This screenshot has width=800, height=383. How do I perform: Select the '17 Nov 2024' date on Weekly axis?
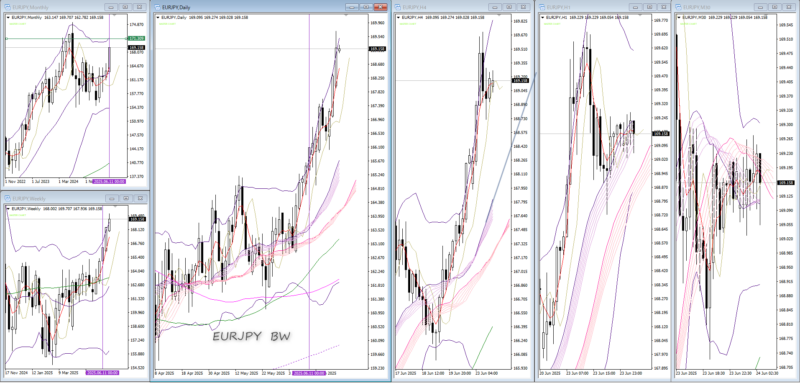[15, 372]
